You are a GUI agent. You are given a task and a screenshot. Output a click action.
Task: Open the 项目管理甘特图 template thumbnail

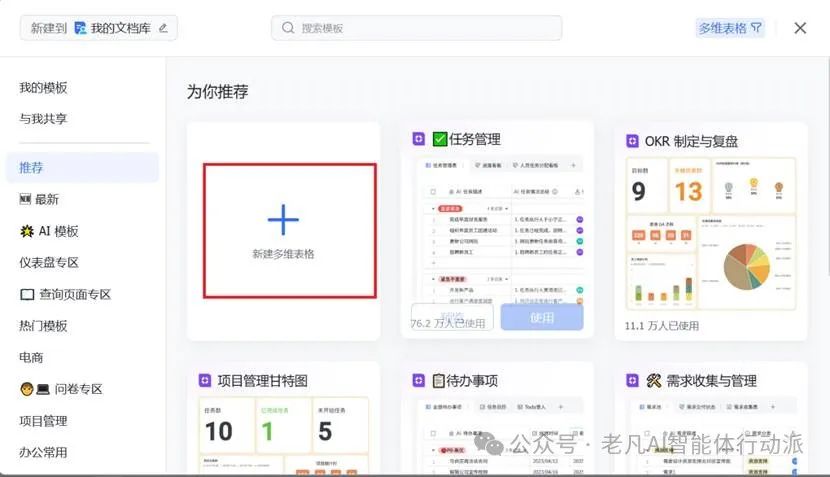pyautogui.click(x=284, y=434)
